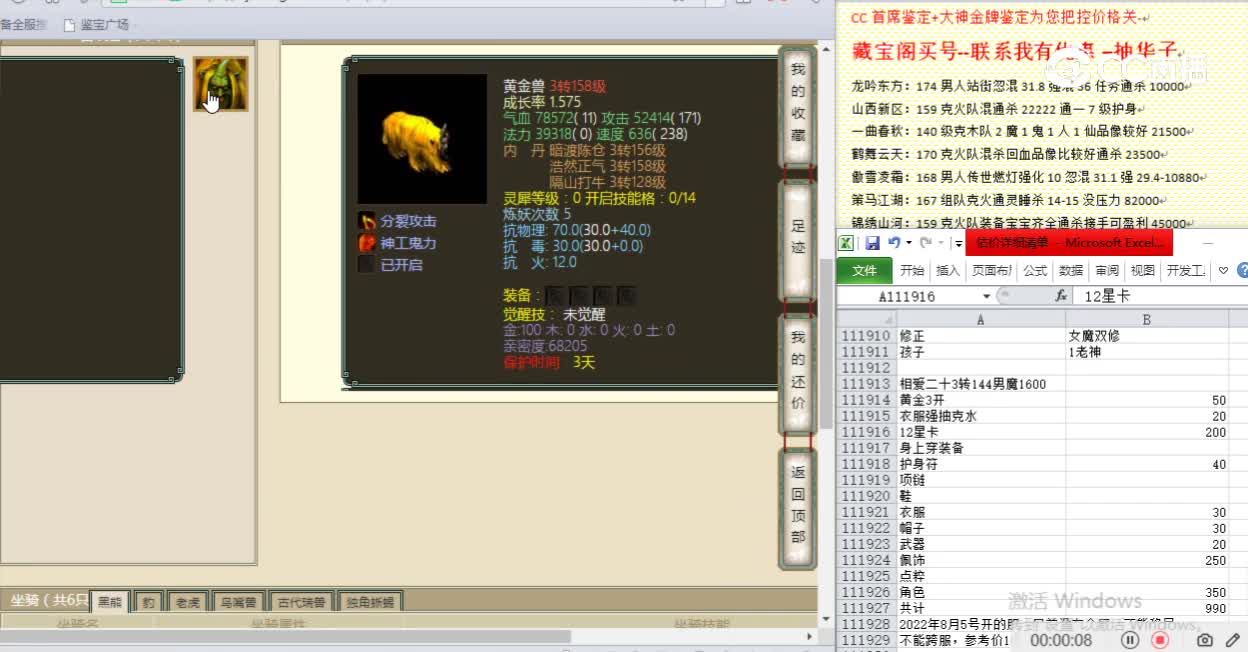This screenshot has height=652, width=1248.
Task: Open Excel 页面布局 ribbon tab
Action: coord(992,270)
